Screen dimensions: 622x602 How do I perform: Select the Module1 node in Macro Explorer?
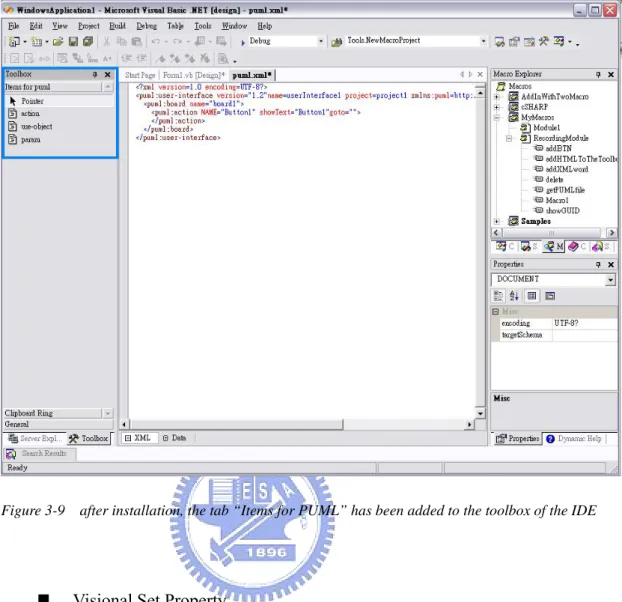(x=546, y=128)
